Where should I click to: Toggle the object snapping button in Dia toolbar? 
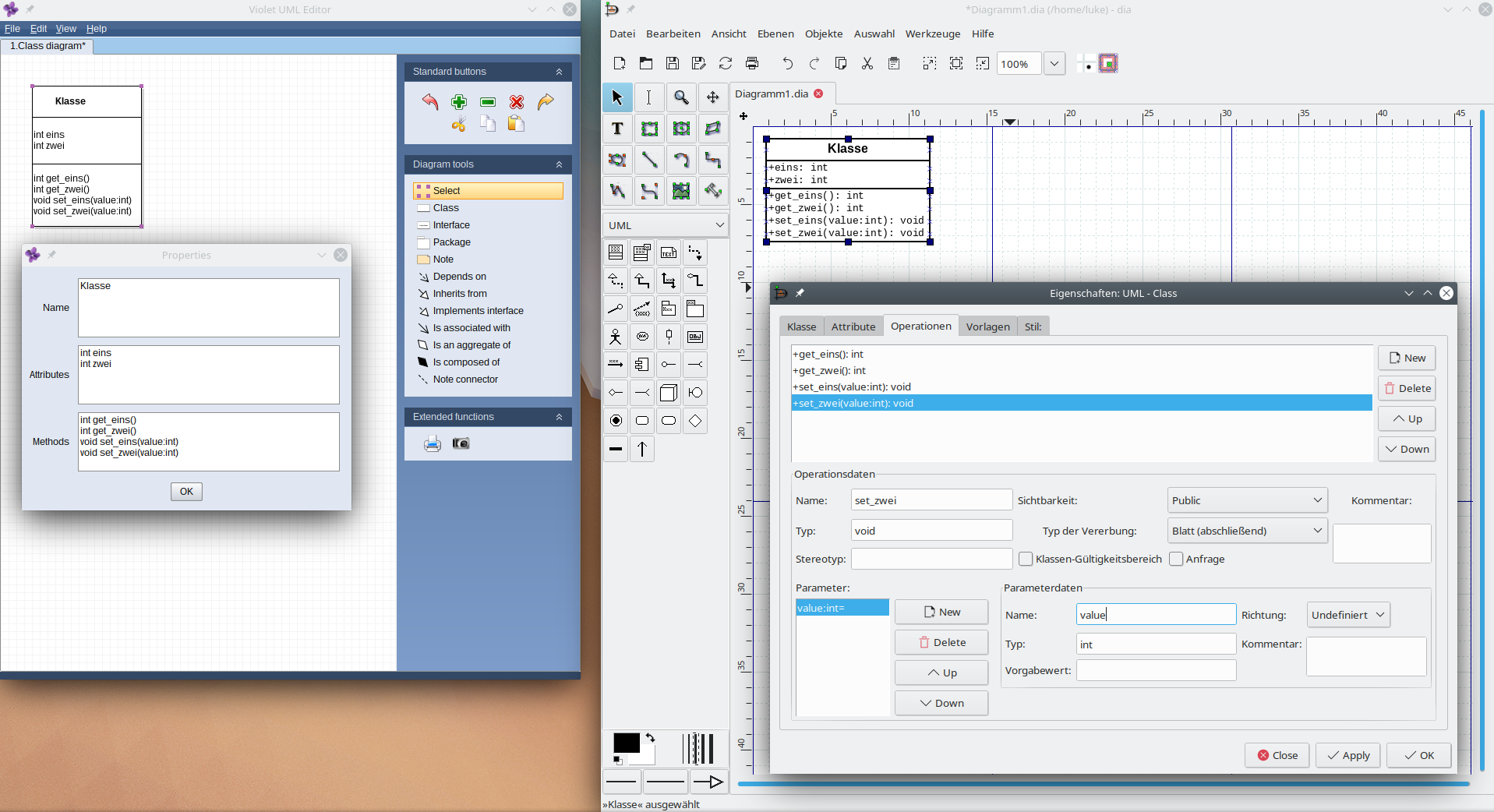(x=1108, y=64)
